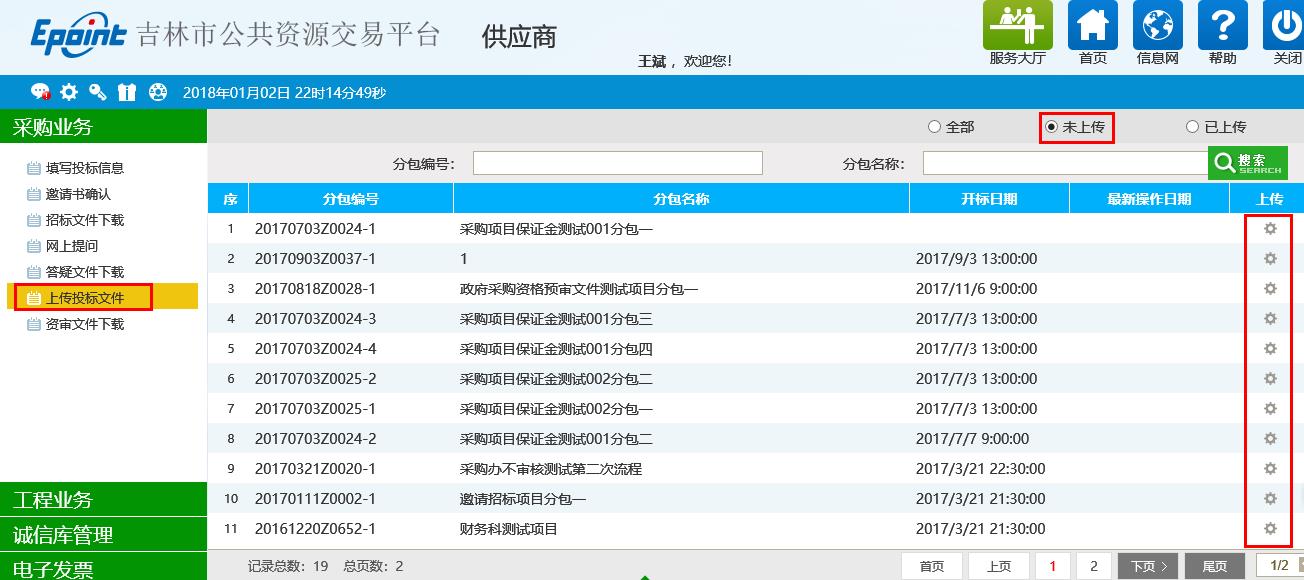The height and width of the screenshot is (580, 1304).
Task: Click the 分包编号 input field
Action: [x=617, y=161]
